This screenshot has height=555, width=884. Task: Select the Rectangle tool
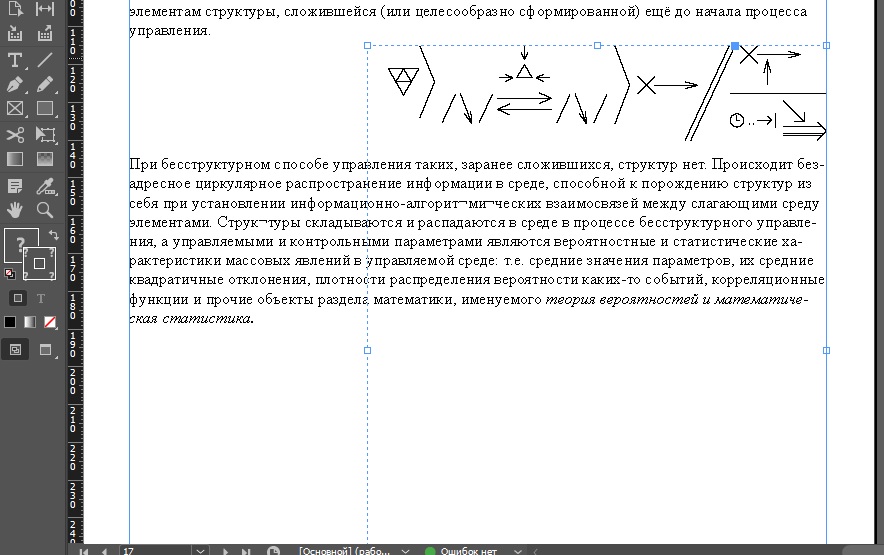(45, 108)
